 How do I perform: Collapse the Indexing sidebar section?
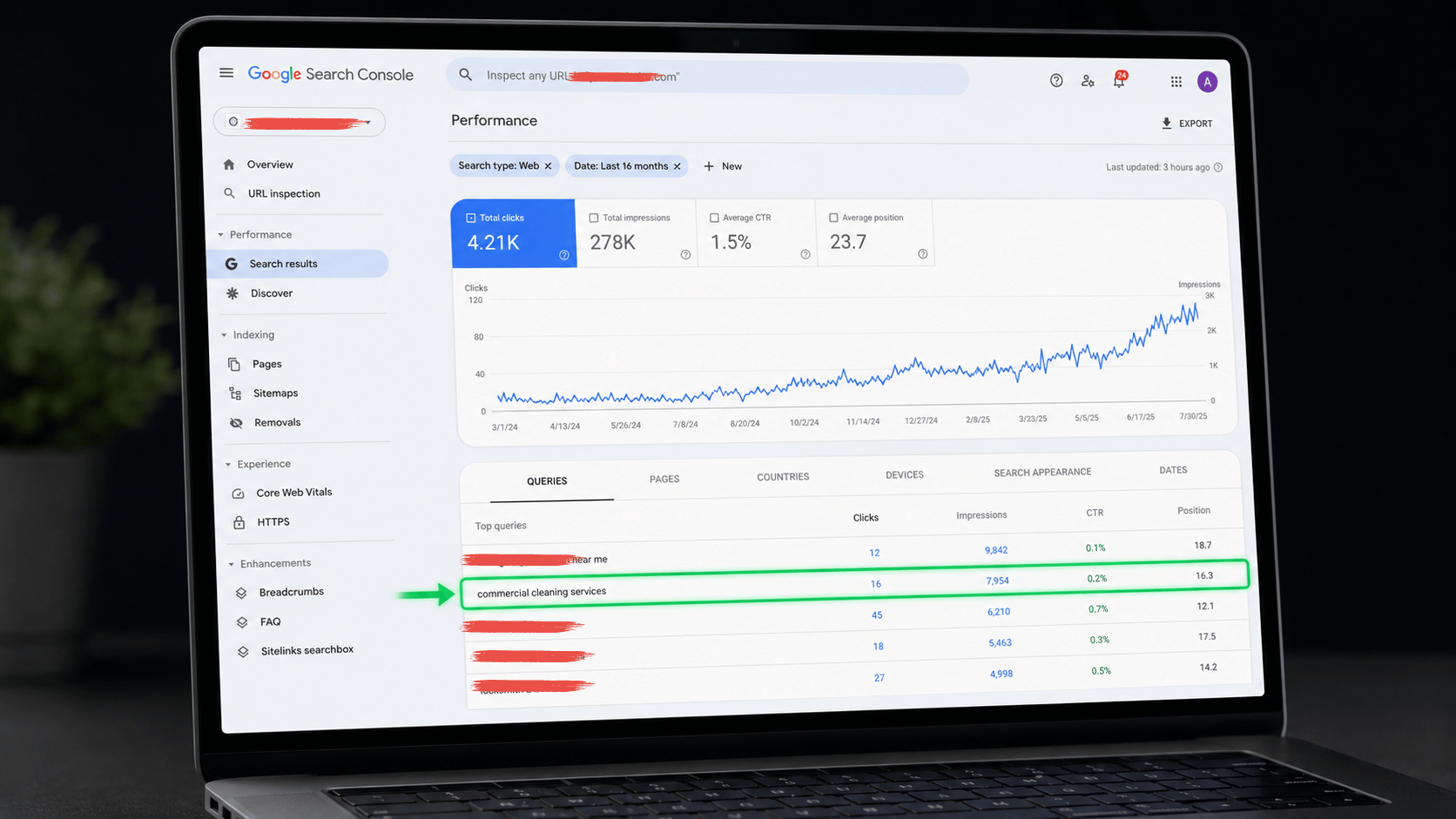(224, 335)
